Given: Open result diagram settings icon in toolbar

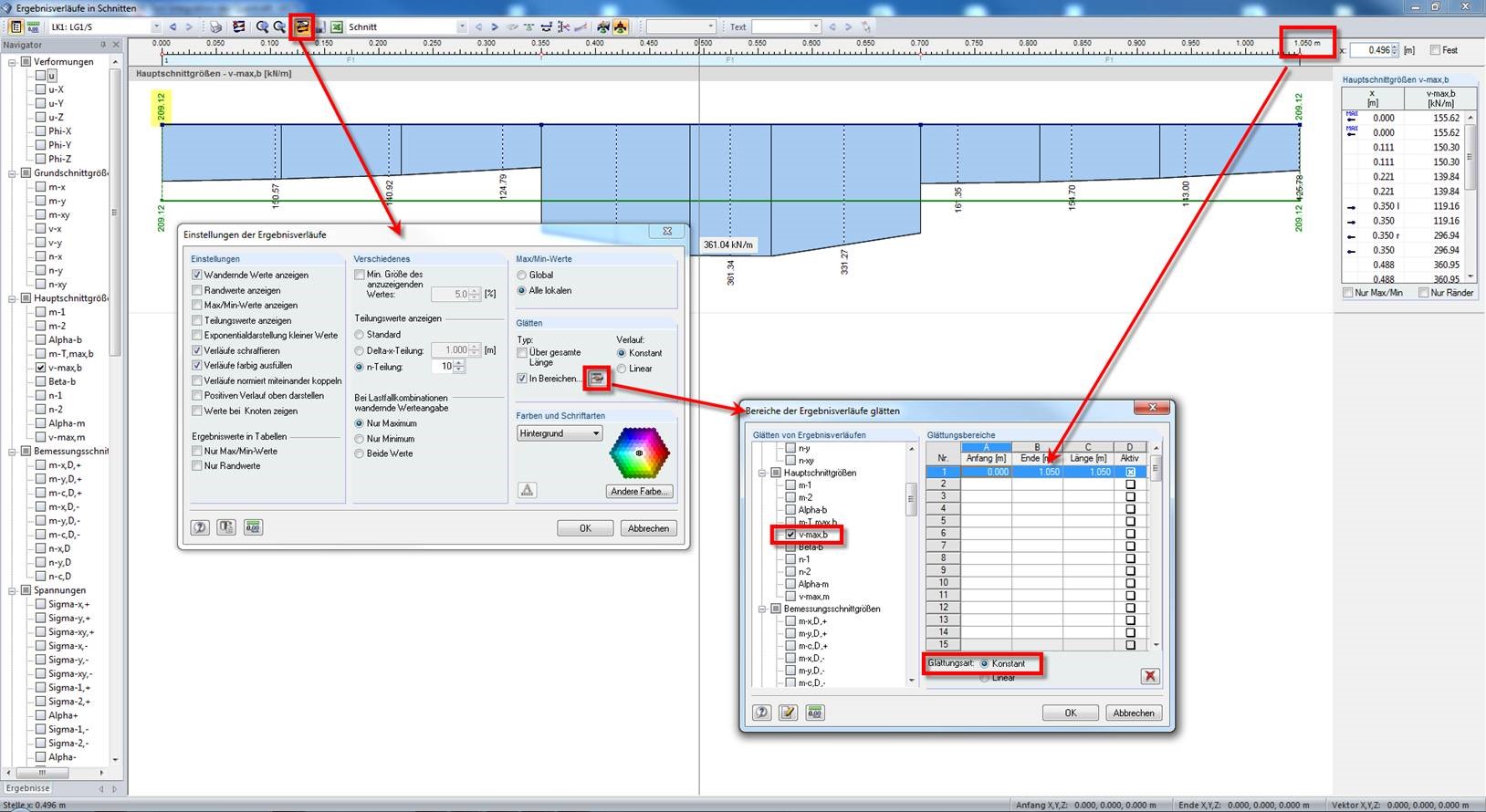Looking at the screenshot, I should (302, 26).
